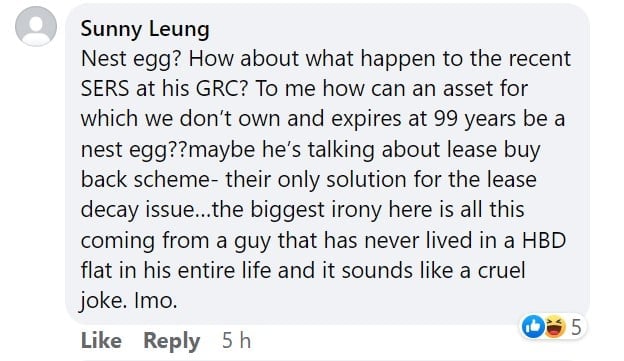This screenshot has width=624, height=361.
Task: Reply to Sunny Leung's comment
Action: pos(172,341)
